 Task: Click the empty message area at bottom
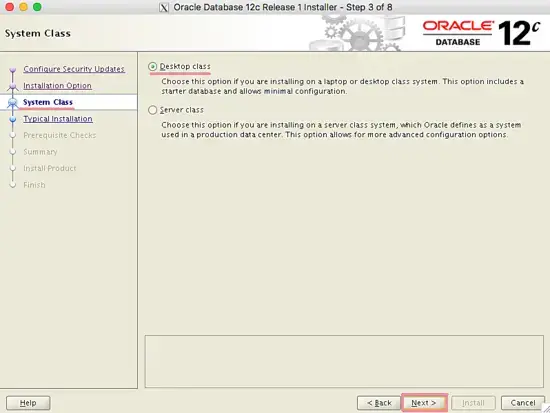point(344,361)
